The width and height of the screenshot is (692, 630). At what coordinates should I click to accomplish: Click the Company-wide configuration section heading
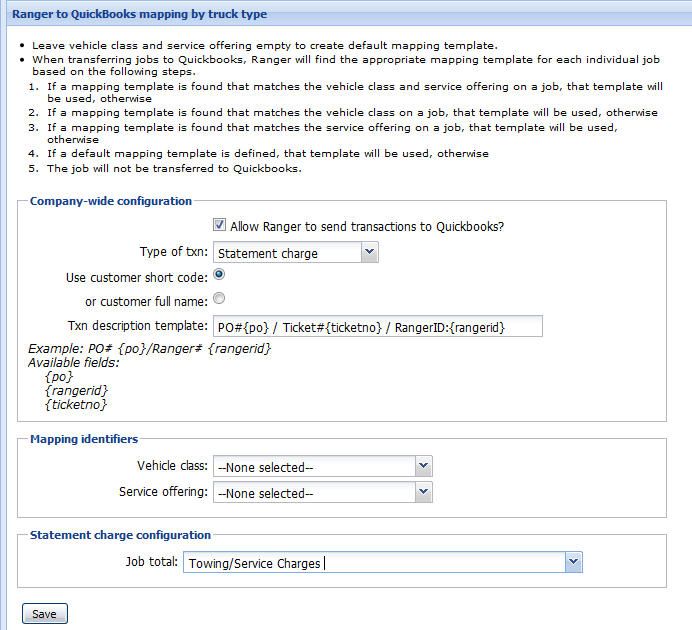point(111,201)
